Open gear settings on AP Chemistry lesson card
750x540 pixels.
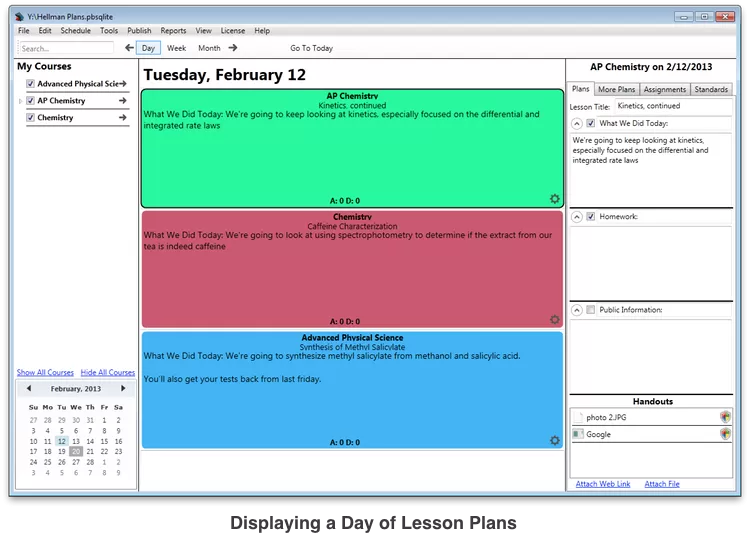tap(554, 198)
